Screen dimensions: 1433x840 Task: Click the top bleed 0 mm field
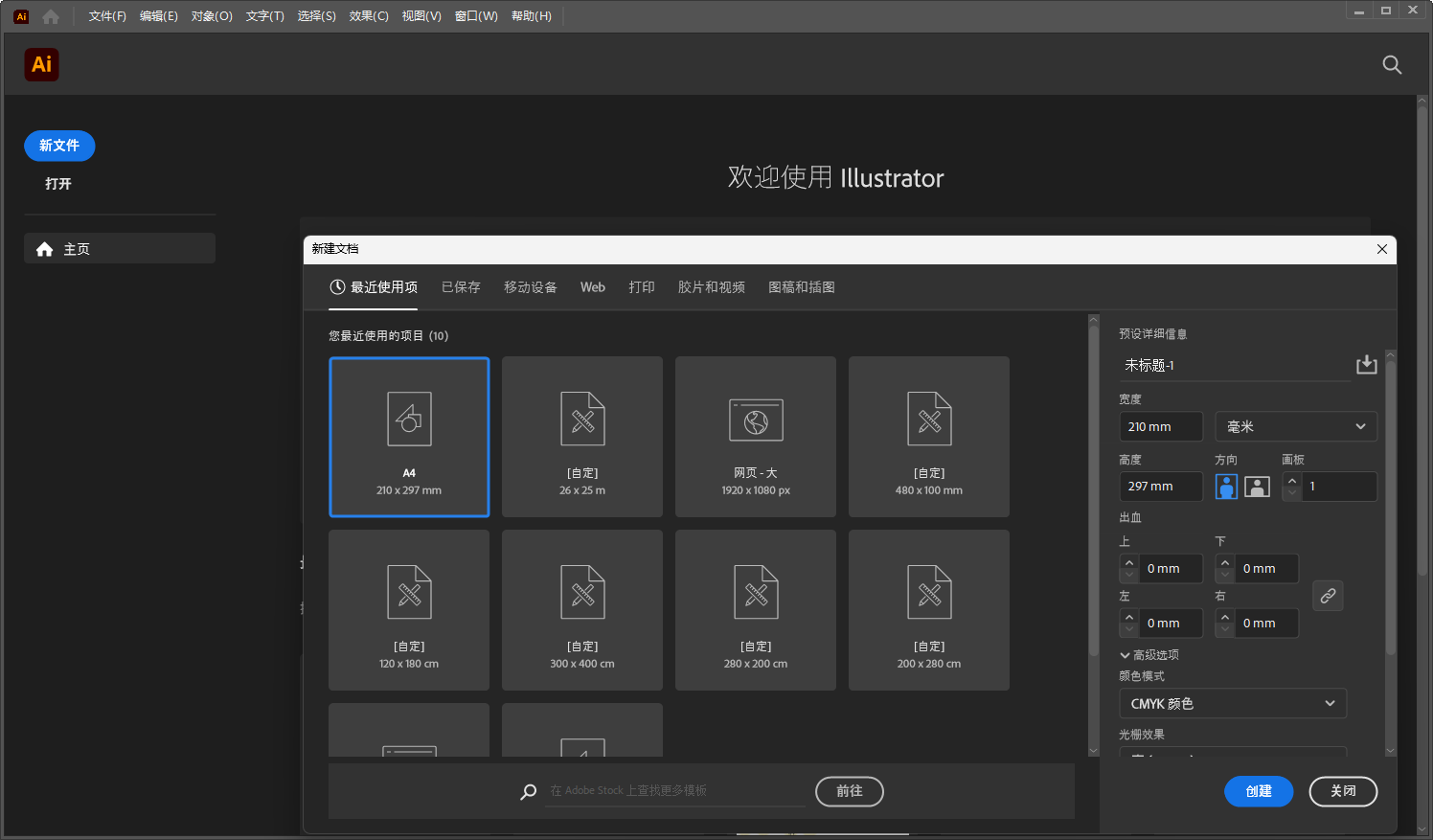point(1171,569)
